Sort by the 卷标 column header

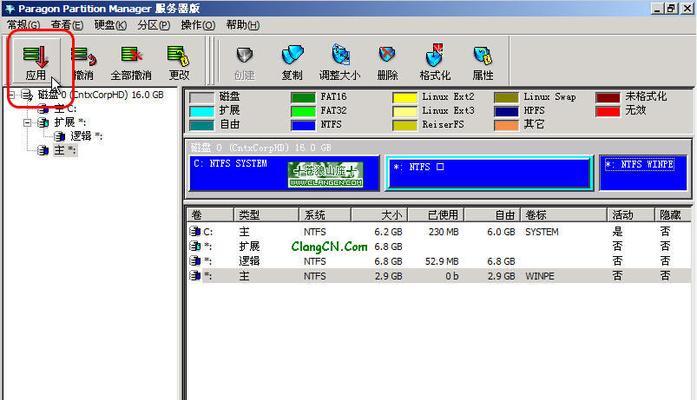[x=563, y=215]
